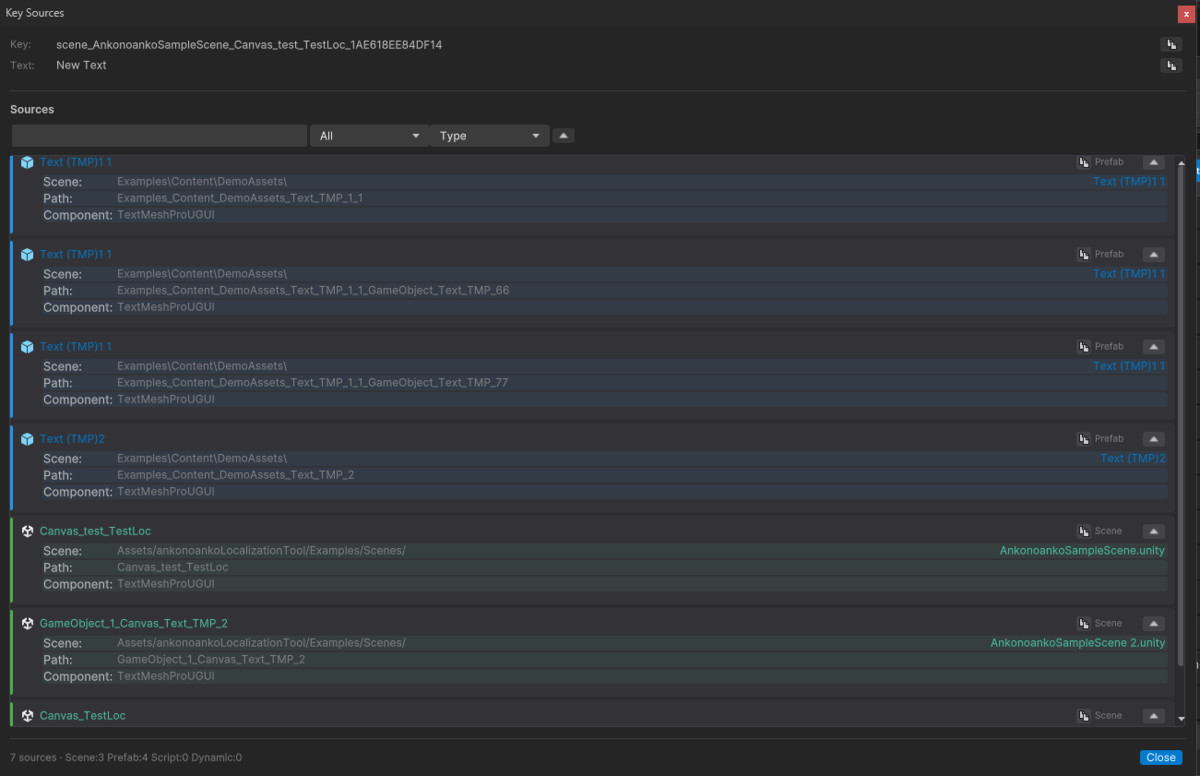Viewport: 1200px width, 776px height.
Task: Click copy icon of the Text_TMP_77 prefab entry
Action: pos(1083,346)
